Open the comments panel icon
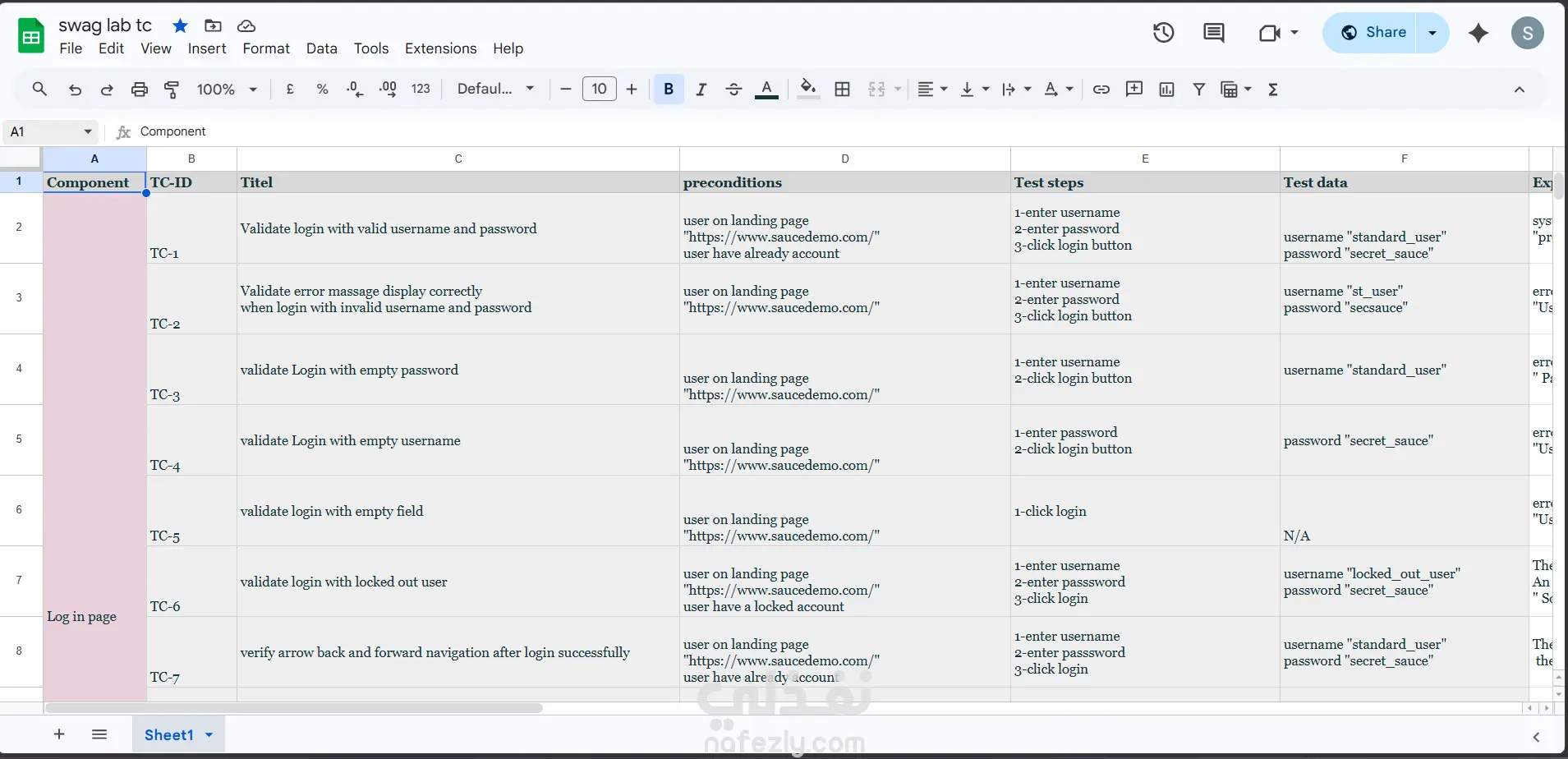This screenshot has width=1568, height=759. [x=1213, y=33]
